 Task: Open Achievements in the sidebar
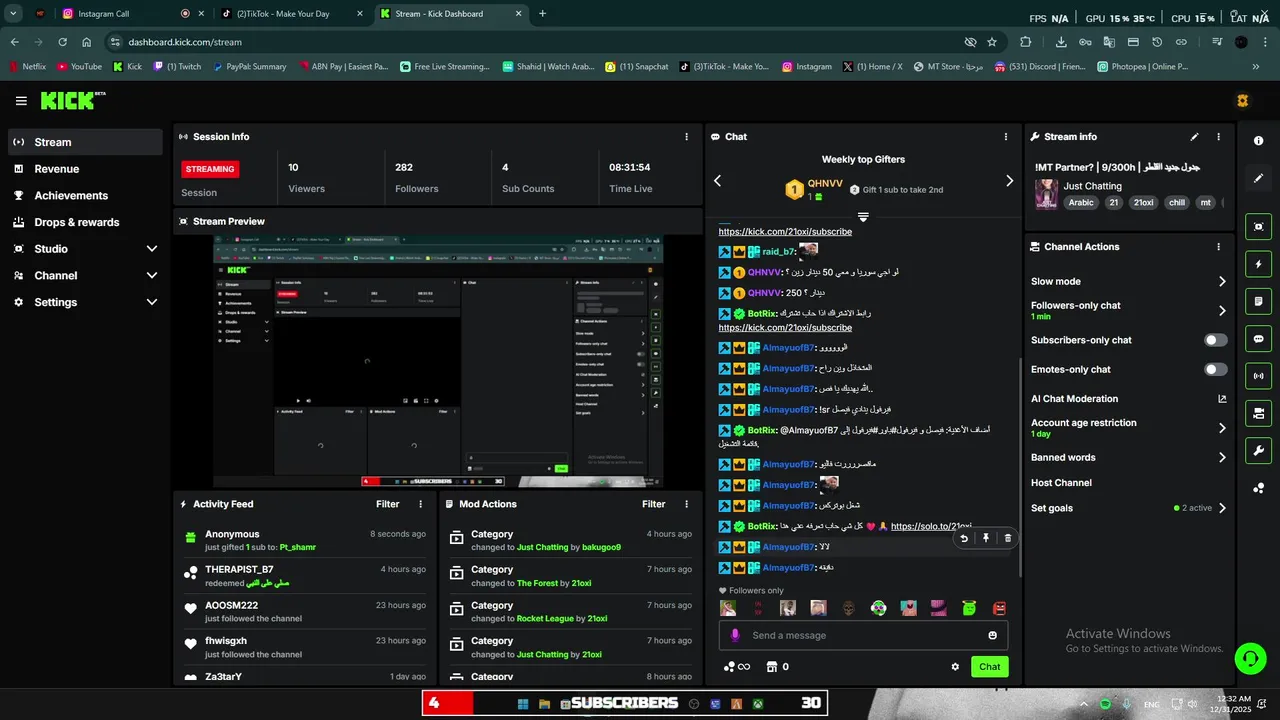tap(85, 196)
